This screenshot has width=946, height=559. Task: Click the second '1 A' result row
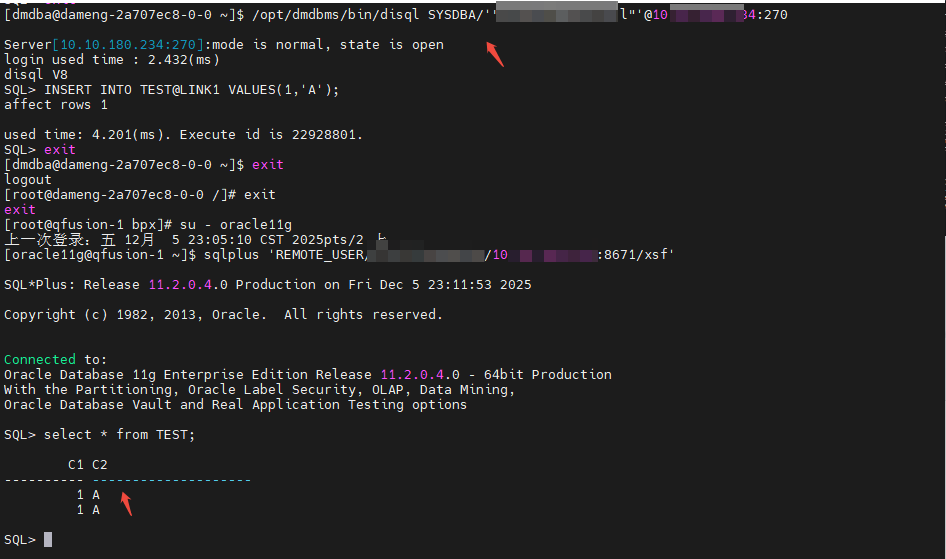click(x=88, y=510)
